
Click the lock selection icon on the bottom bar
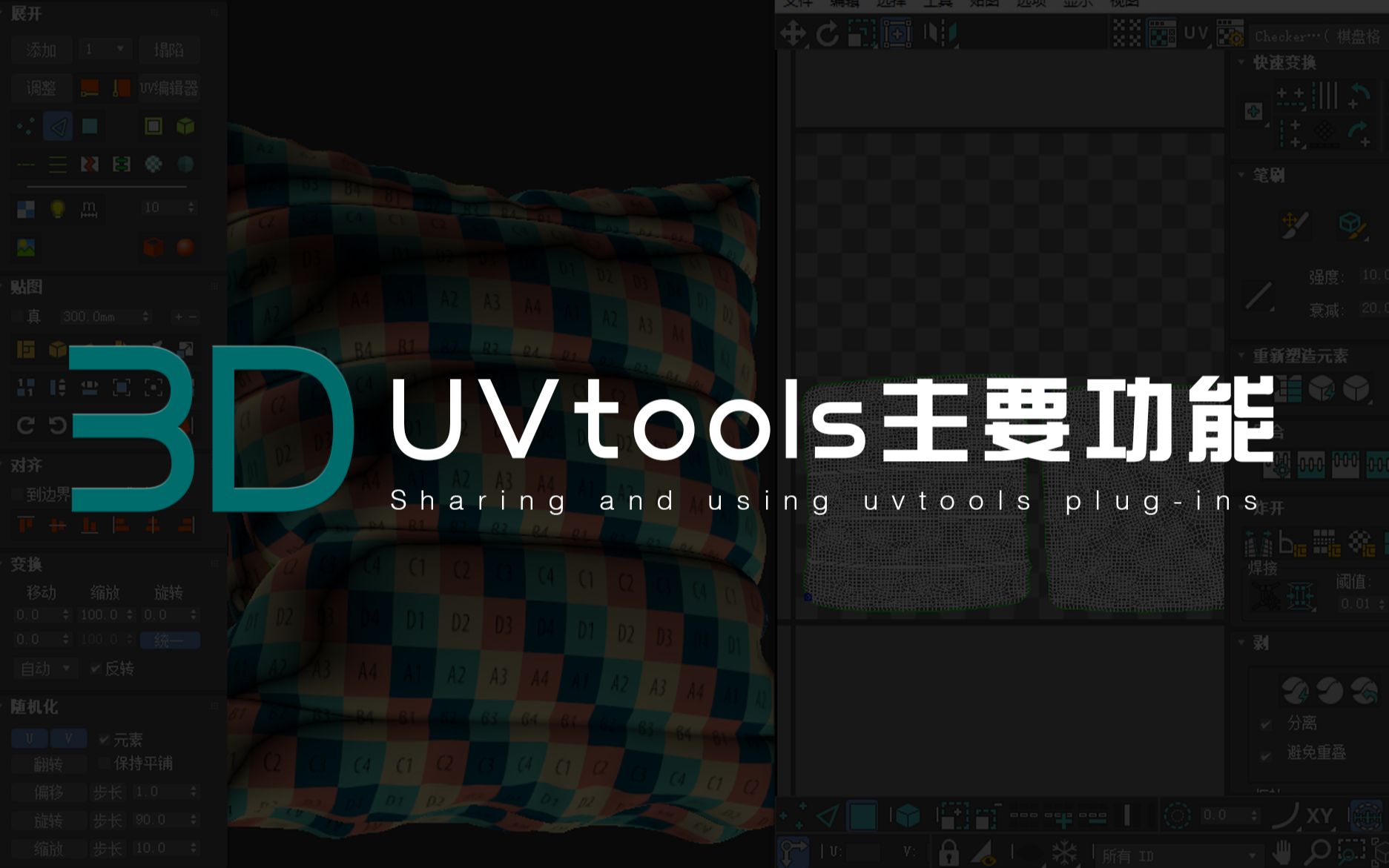(x=950, y=851)
